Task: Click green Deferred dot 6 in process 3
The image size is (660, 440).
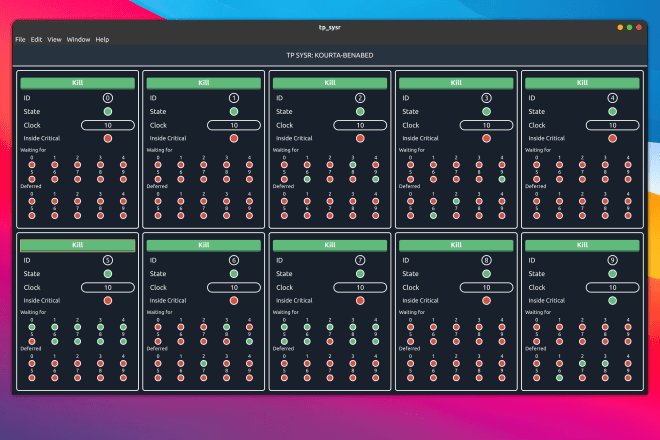Action: pyautogui.click(x=434, y=216)
